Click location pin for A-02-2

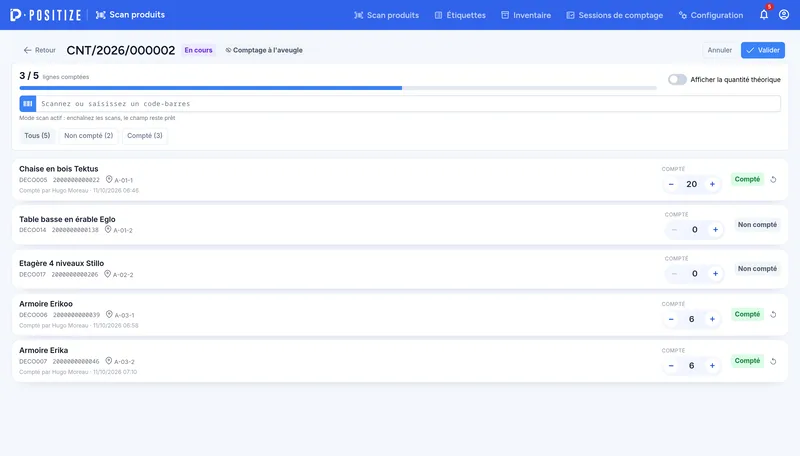click(x=107, y=274)
